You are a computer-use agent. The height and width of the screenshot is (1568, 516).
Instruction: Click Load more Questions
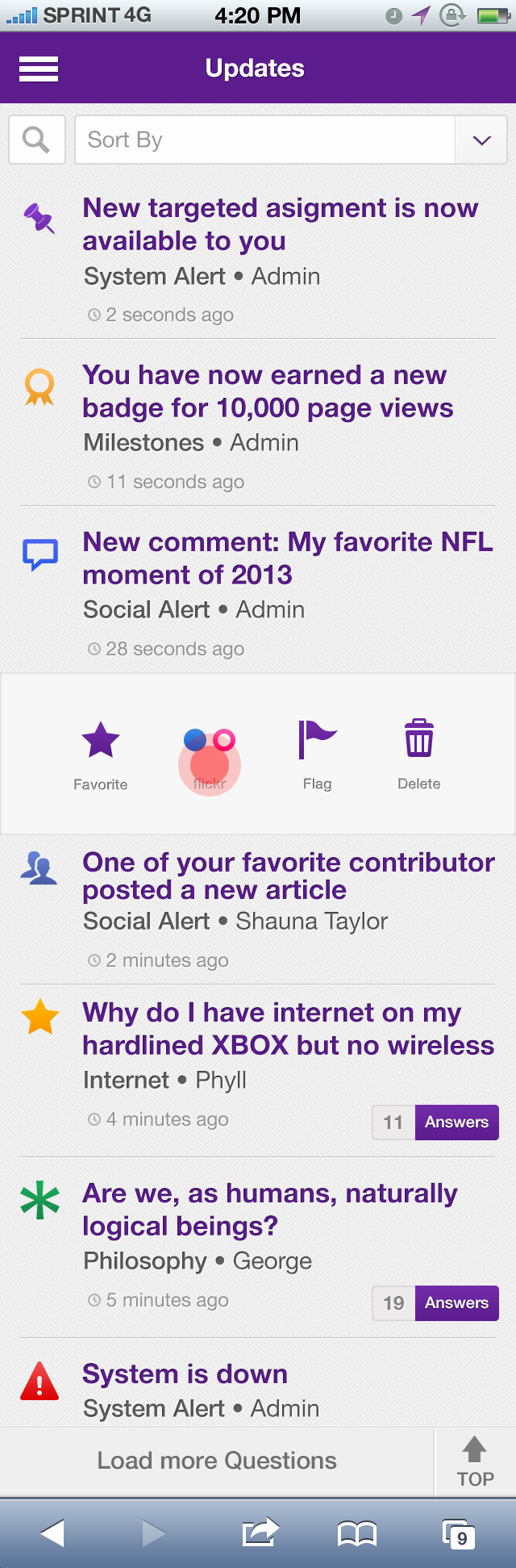click(217, 1461)
